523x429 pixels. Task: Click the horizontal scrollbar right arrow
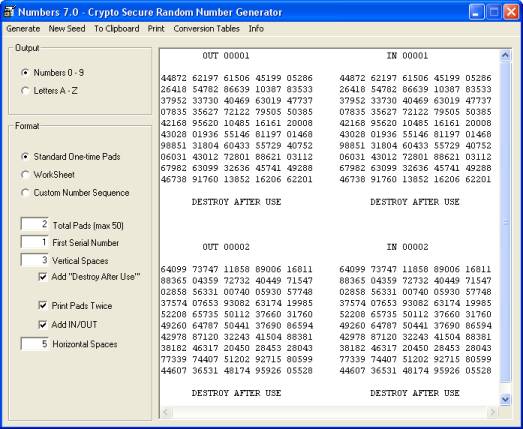(x=493, y=412)
